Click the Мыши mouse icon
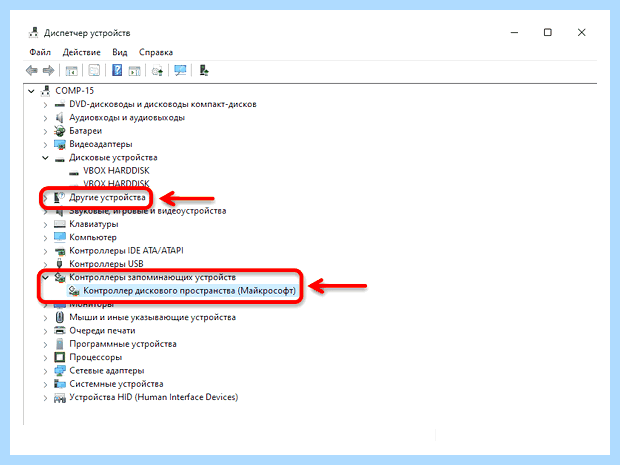This screenshot has width=620, height=465. pos(60,317)
